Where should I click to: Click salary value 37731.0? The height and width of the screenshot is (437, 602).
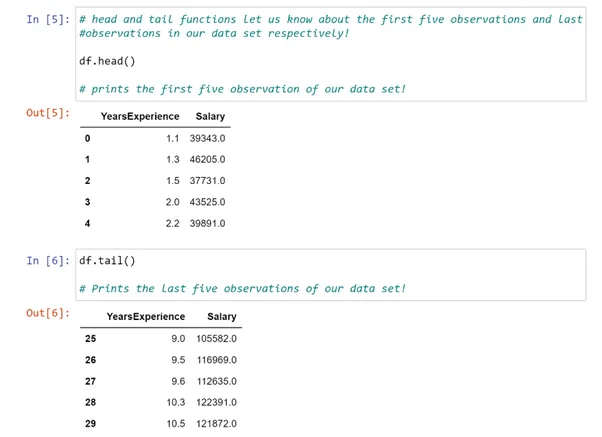207,180
